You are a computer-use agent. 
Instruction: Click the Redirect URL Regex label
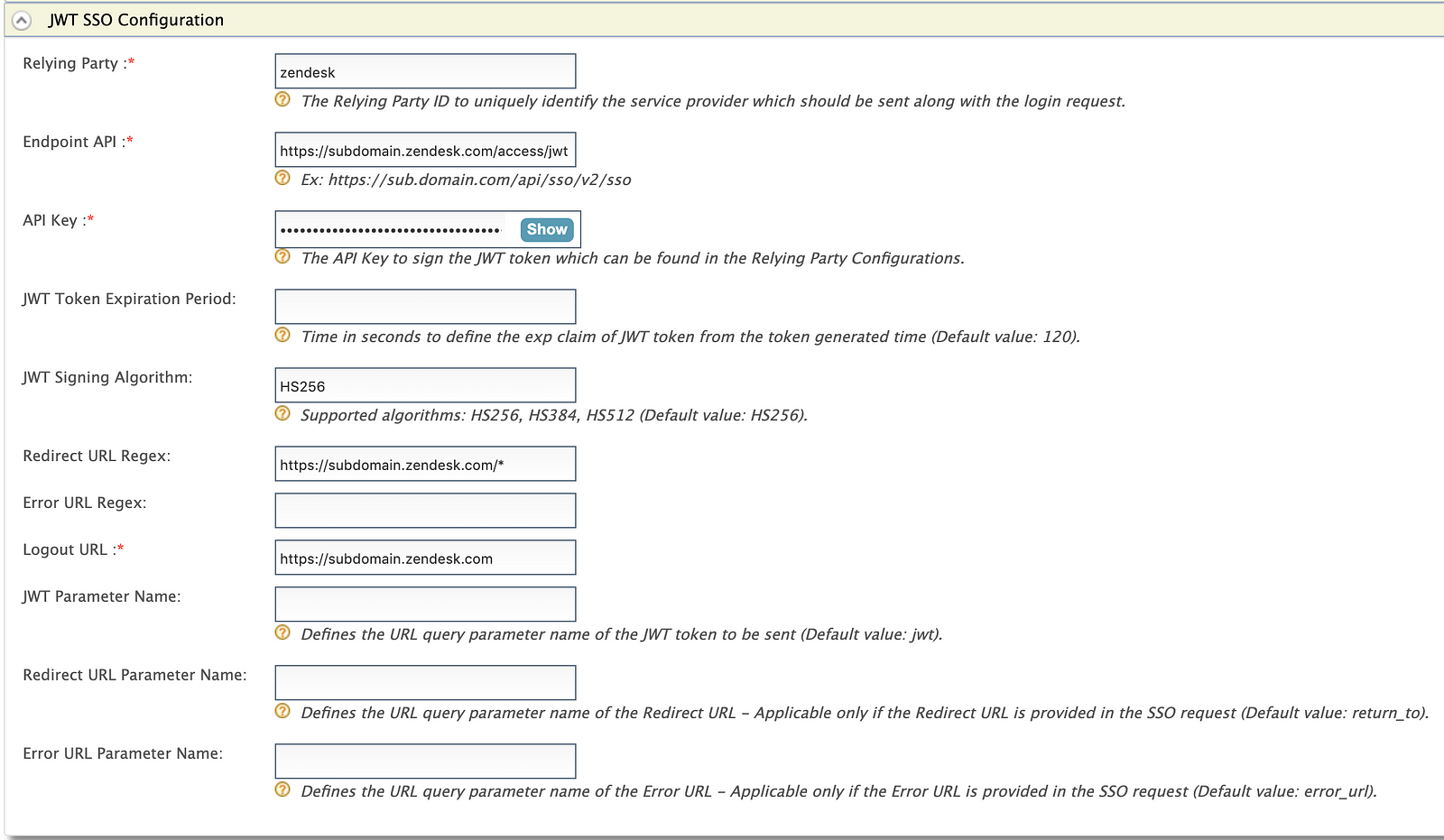(x=97, y=456)
